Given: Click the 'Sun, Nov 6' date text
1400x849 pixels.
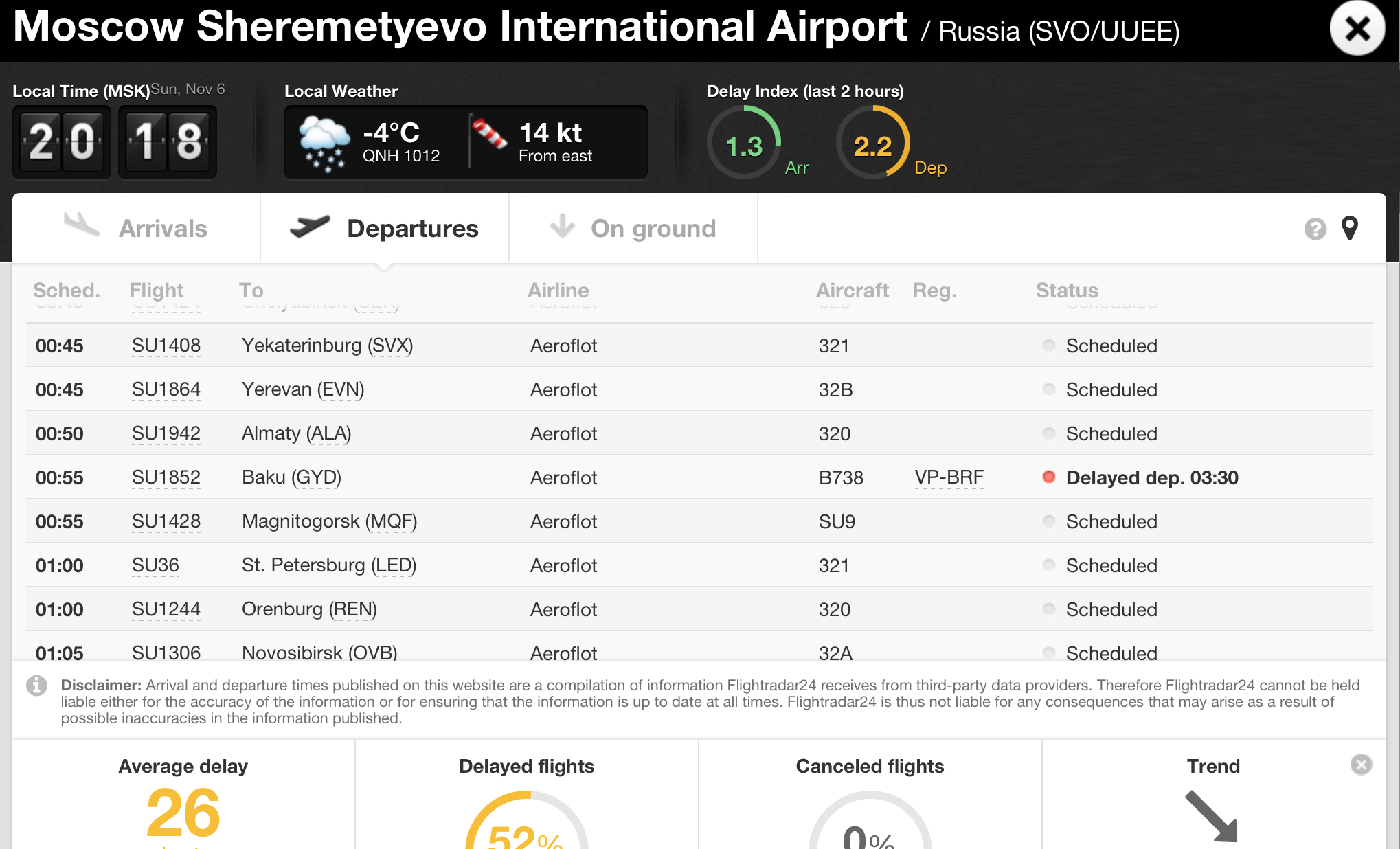Looking at the screenshot, I should pos(188,89).
